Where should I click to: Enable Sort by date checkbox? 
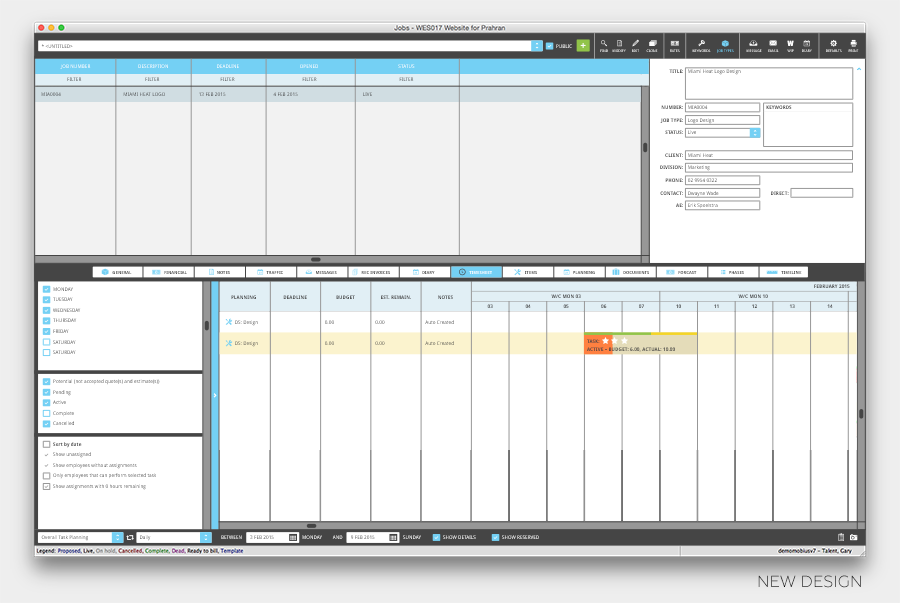coord(46,444)
